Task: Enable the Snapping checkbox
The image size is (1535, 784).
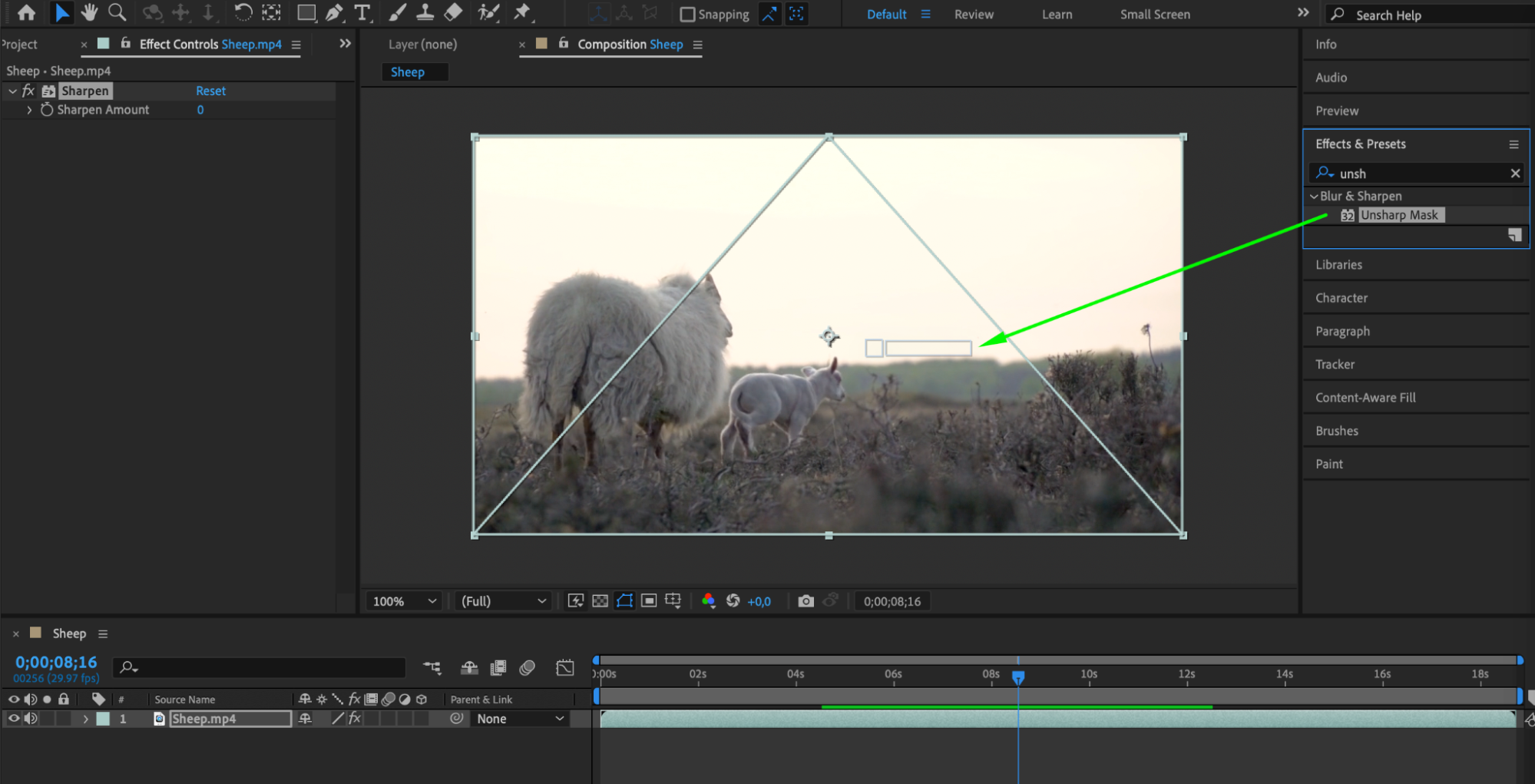Action: click(687, 15)
